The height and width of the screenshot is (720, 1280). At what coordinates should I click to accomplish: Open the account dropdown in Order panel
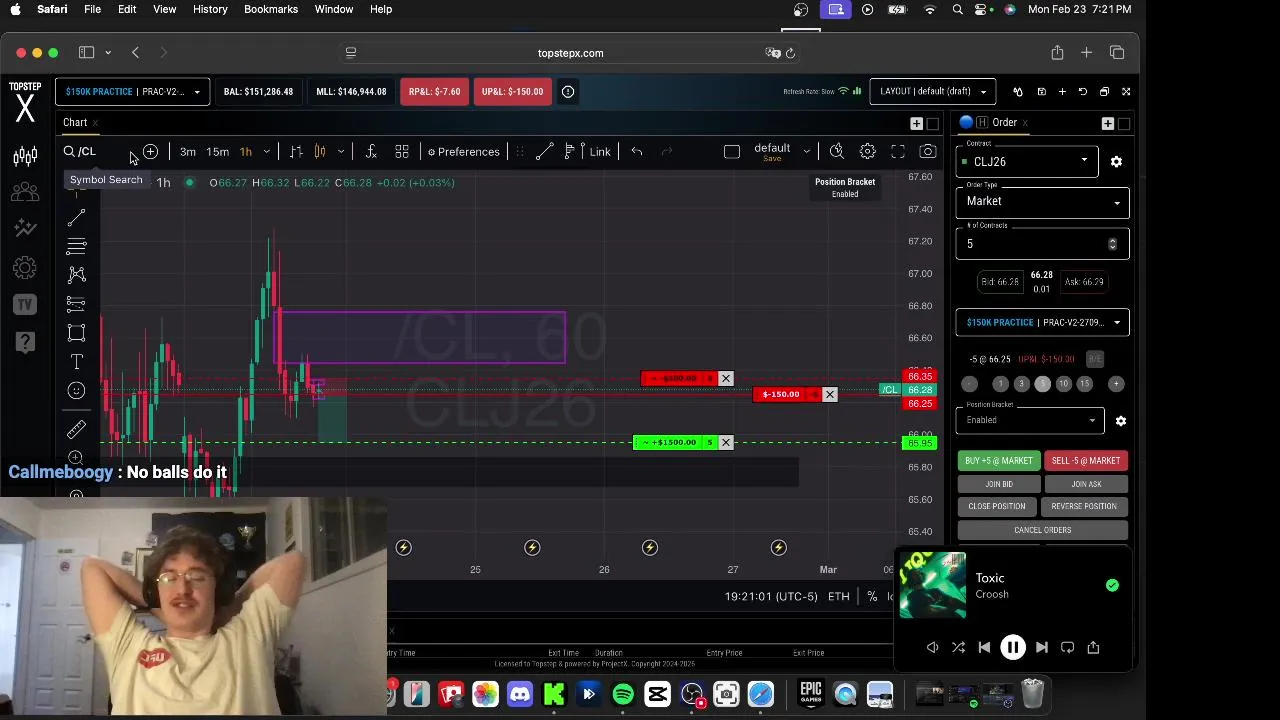tap(1042, 323)
